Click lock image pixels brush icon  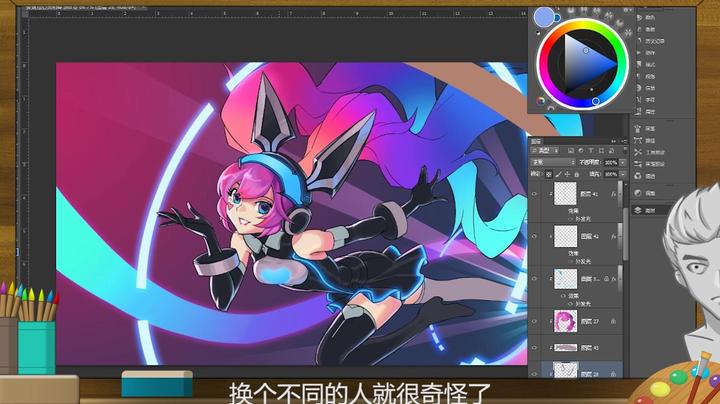coord(558,174)
